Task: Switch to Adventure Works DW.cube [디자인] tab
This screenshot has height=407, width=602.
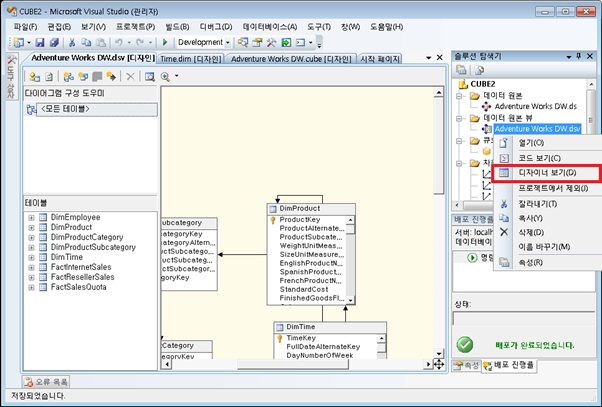Action: click(x=291, y=59)
